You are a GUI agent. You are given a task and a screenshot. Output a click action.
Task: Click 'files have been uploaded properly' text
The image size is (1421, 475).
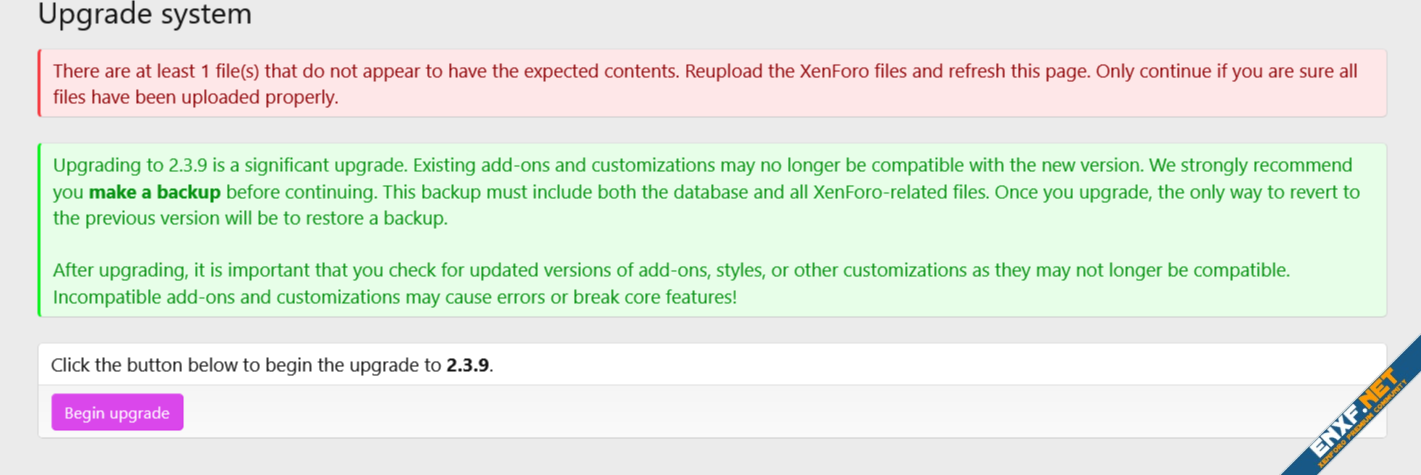(196, 97)
